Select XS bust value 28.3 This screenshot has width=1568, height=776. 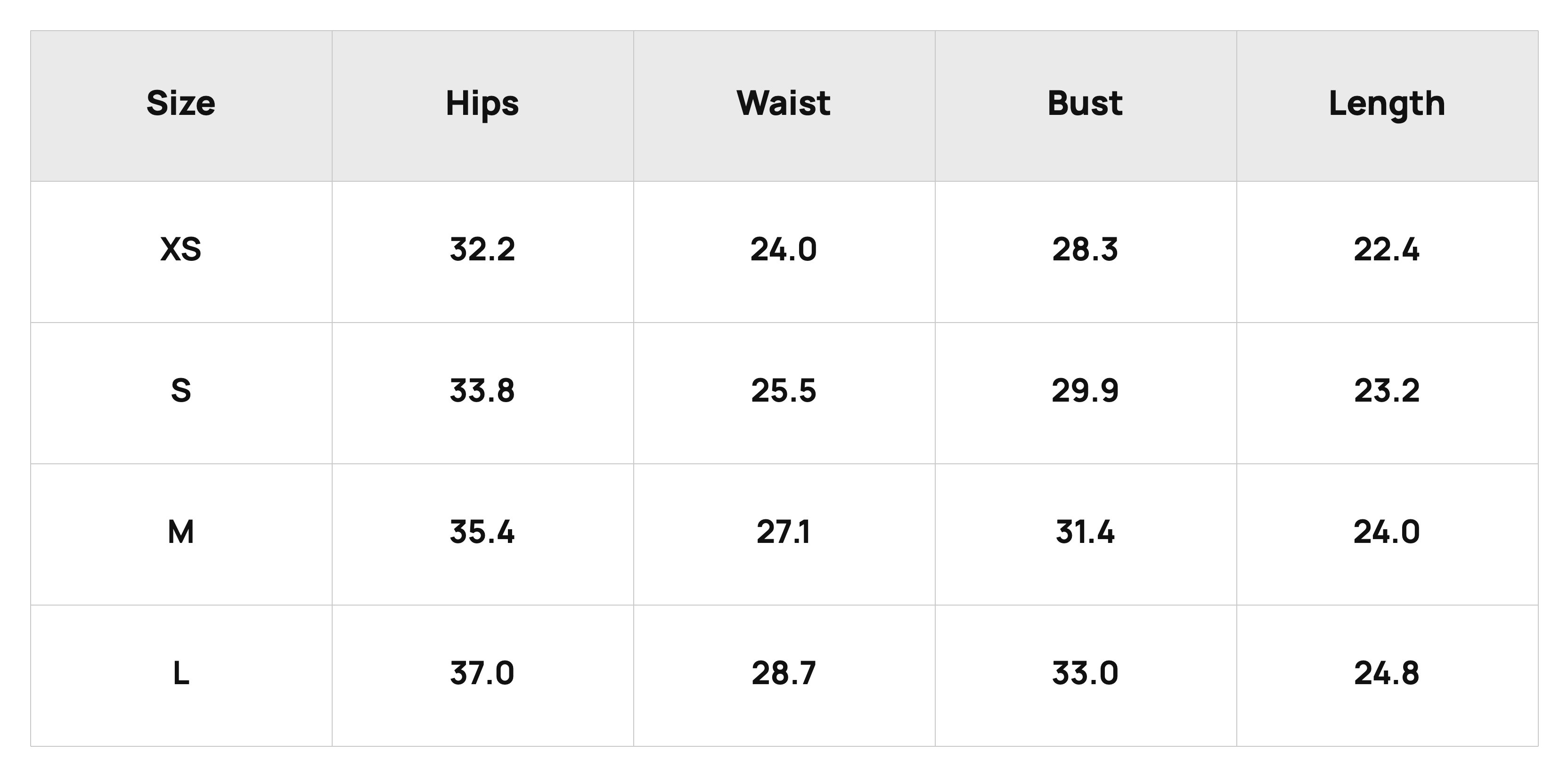click(x=1085, y=250)
